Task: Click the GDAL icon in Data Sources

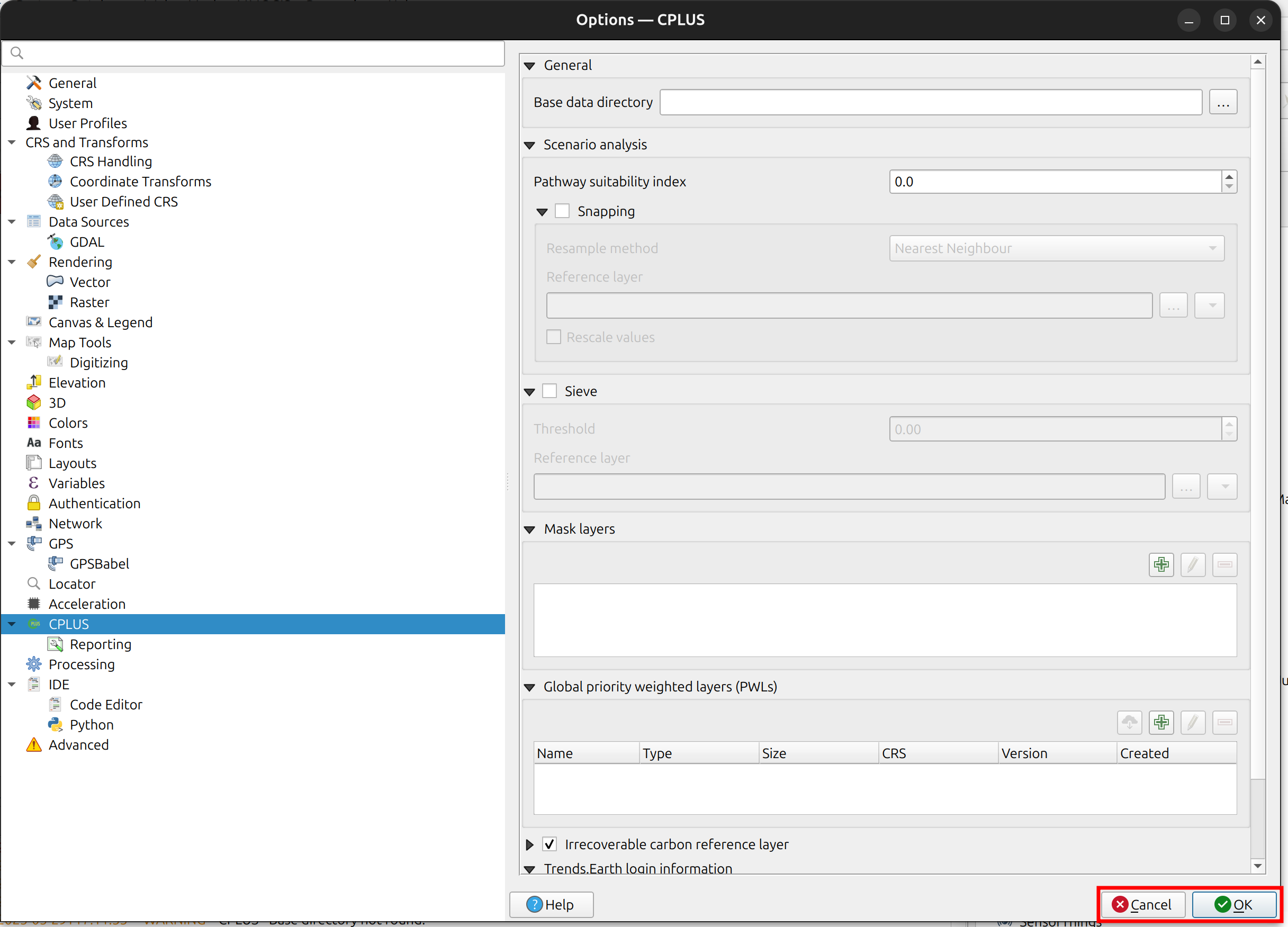Action: click(x=55, y=242)
